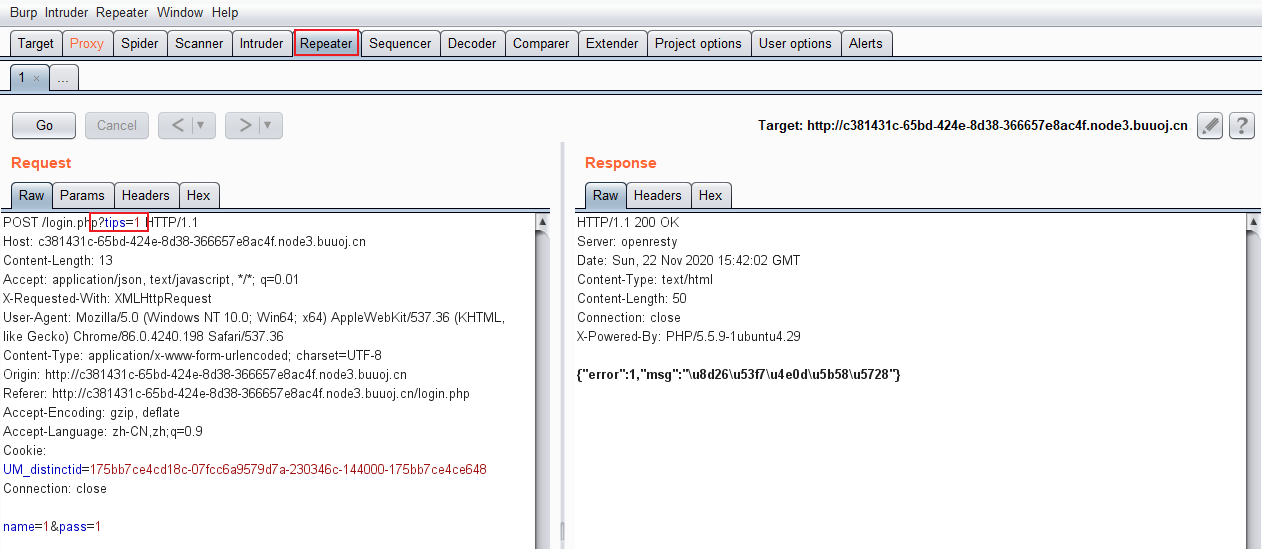
Task: Switch to the Decoder tab
Action: click(472, 44)
